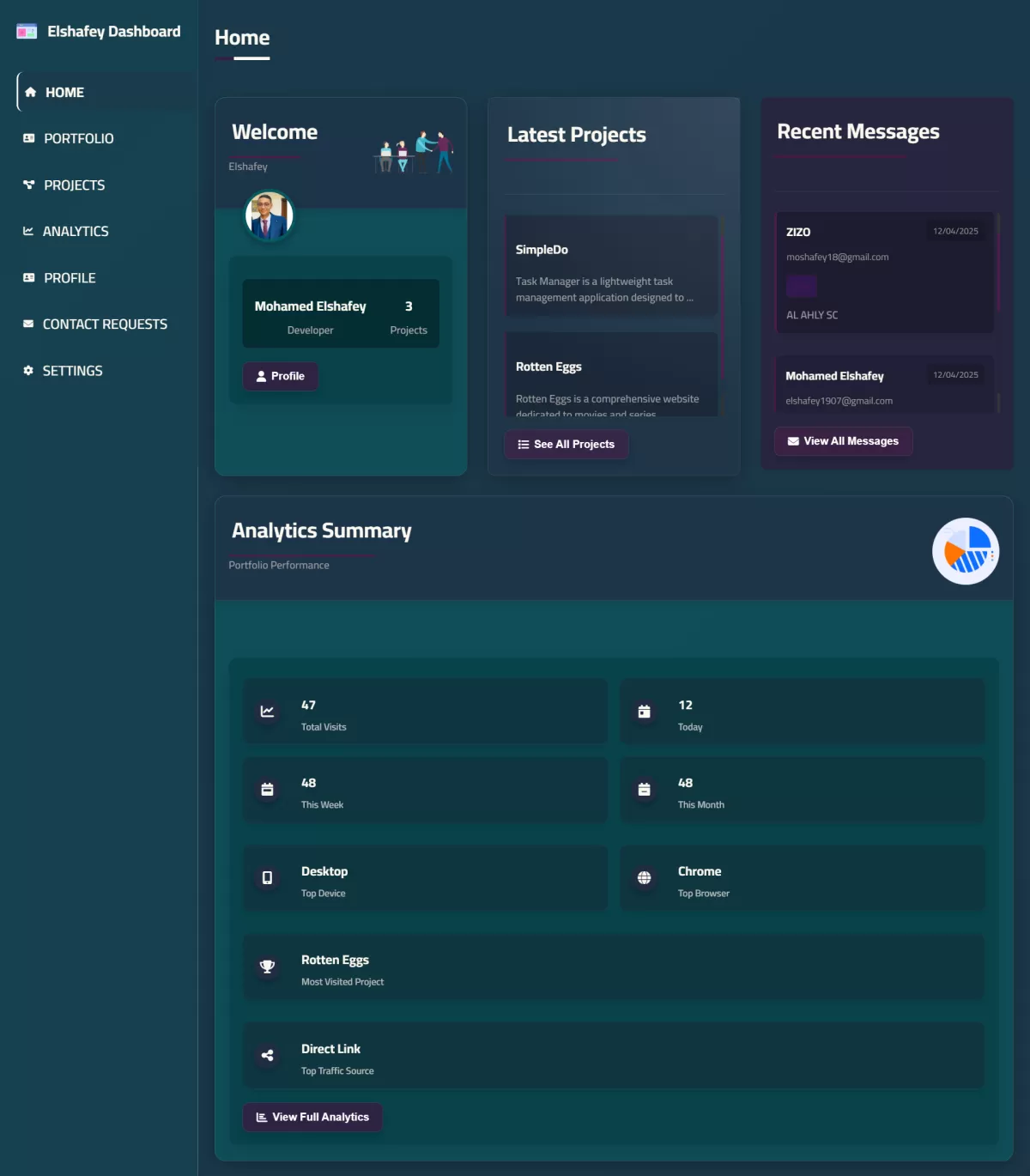Viewport: 1030px width, 1176px height.
Task: Open the ZIZO message card
Action: [885, 272]
